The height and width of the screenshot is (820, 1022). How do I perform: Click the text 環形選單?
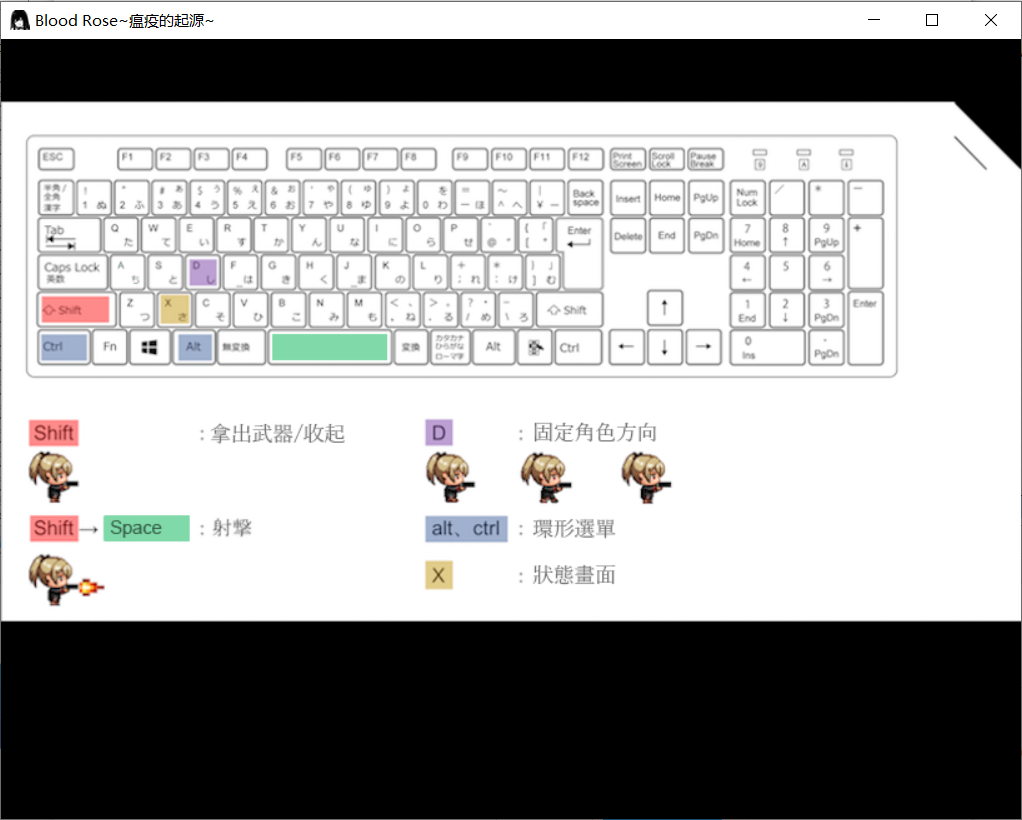574,529
